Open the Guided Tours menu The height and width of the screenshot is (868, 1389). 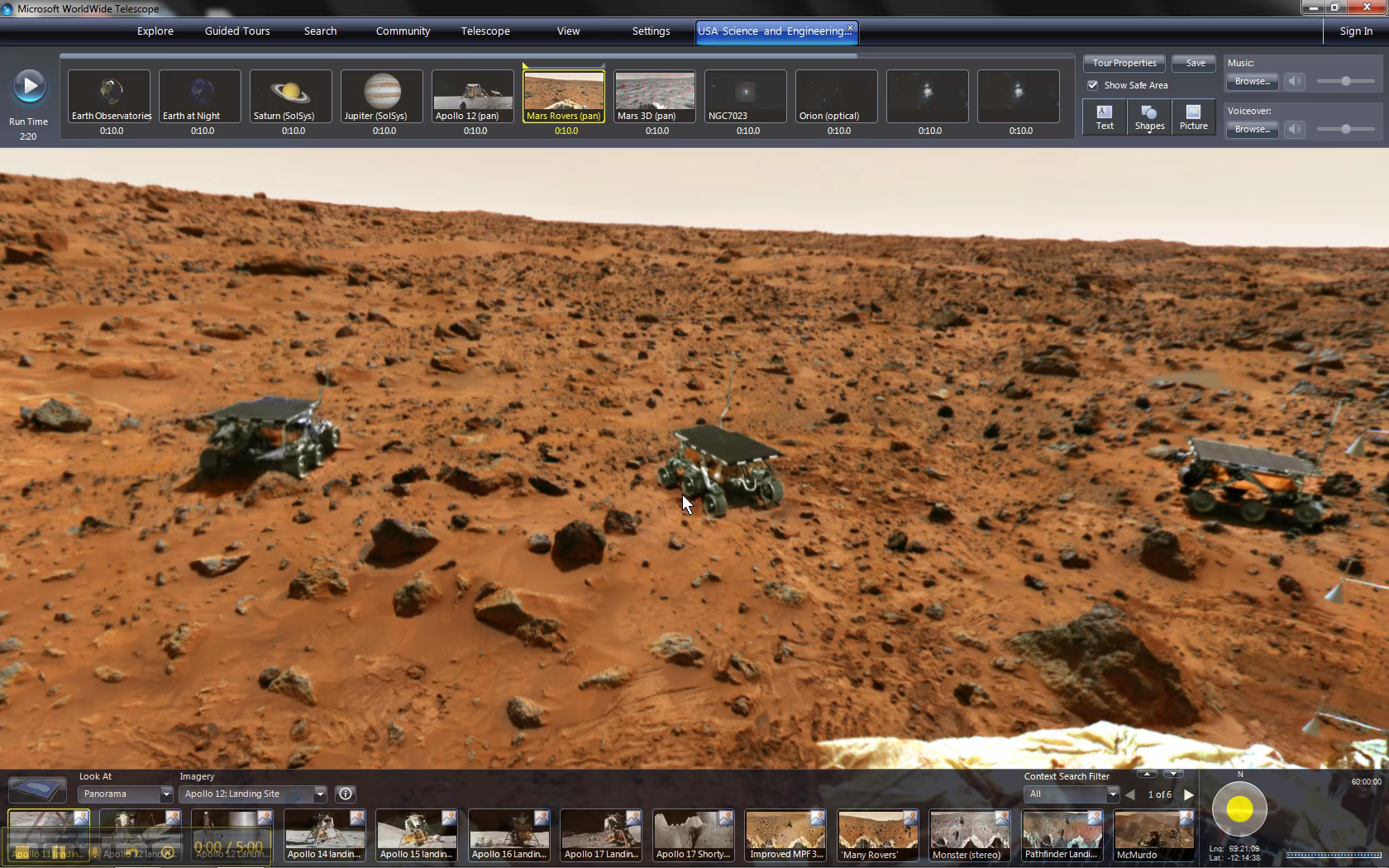pos(237,31)
